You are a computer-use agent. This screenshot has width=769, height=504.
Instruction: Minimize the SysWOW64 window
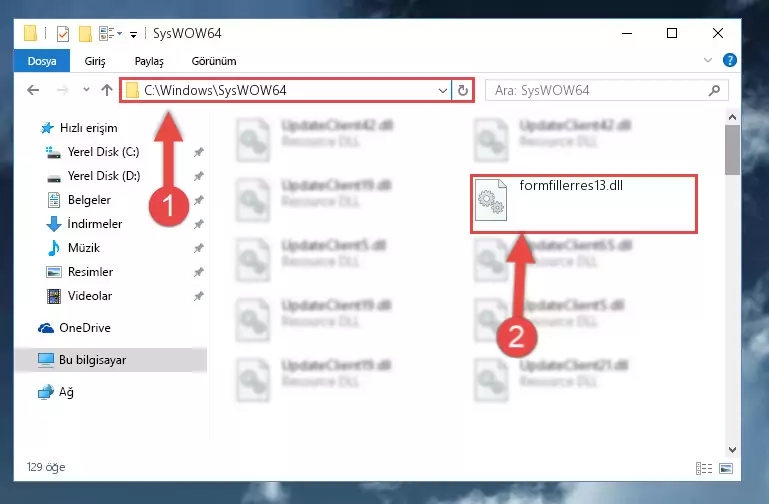point(627,33)
